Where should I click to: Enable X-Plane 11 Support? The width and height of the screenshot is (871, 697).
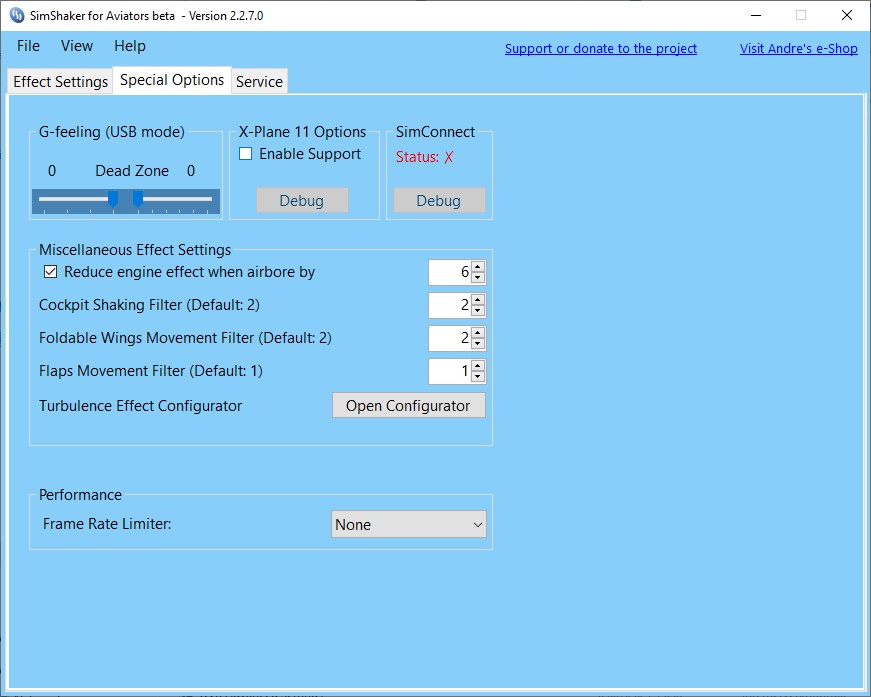click(245, 154)
